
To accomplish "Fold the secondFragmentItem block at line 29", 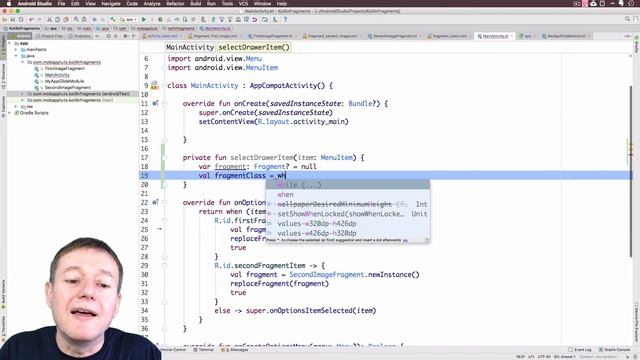I will pyautogui.click(x=164, y=266).
